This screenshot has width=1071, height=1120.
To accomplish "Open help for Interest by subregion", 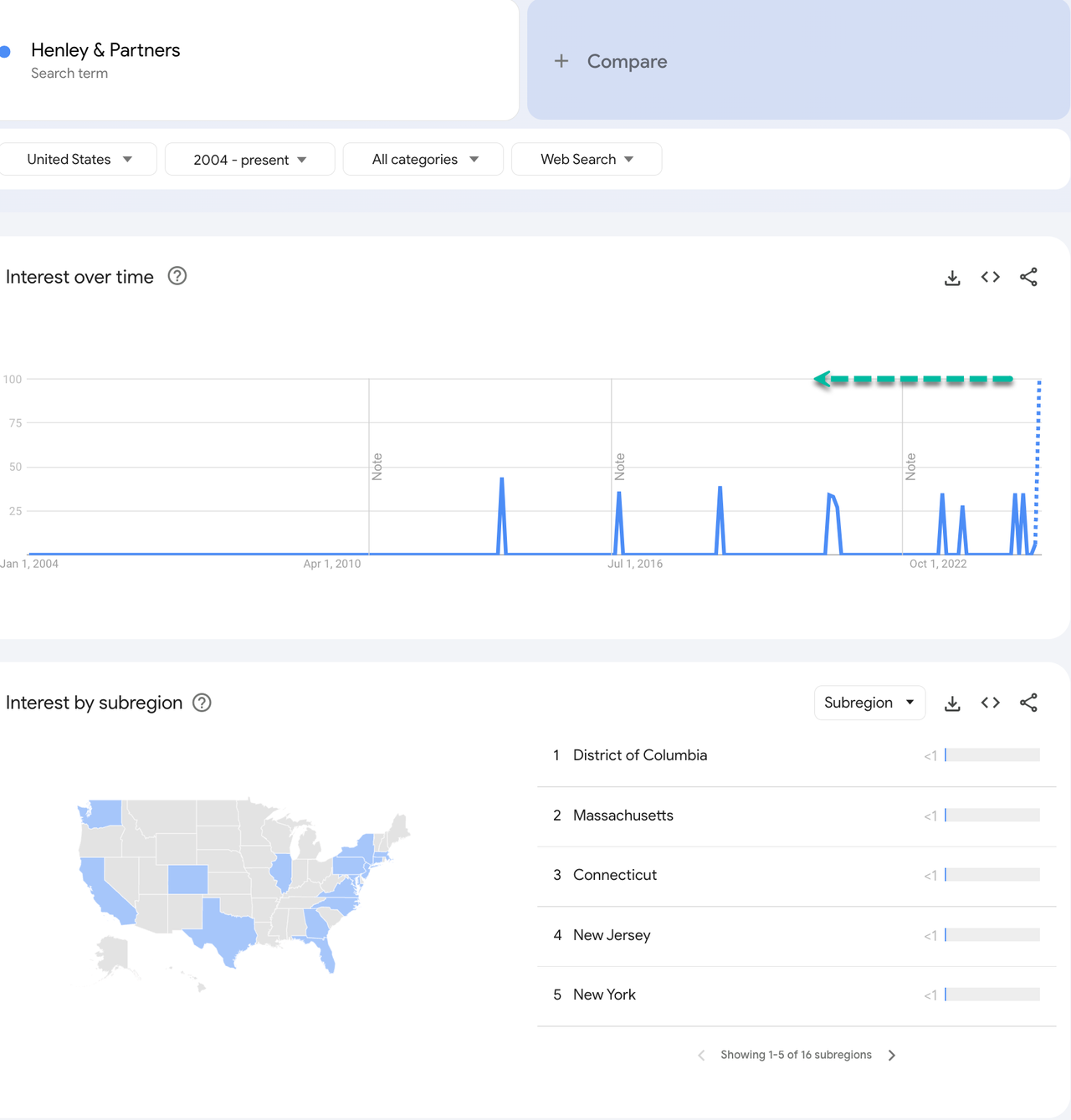I will [202, 703].
